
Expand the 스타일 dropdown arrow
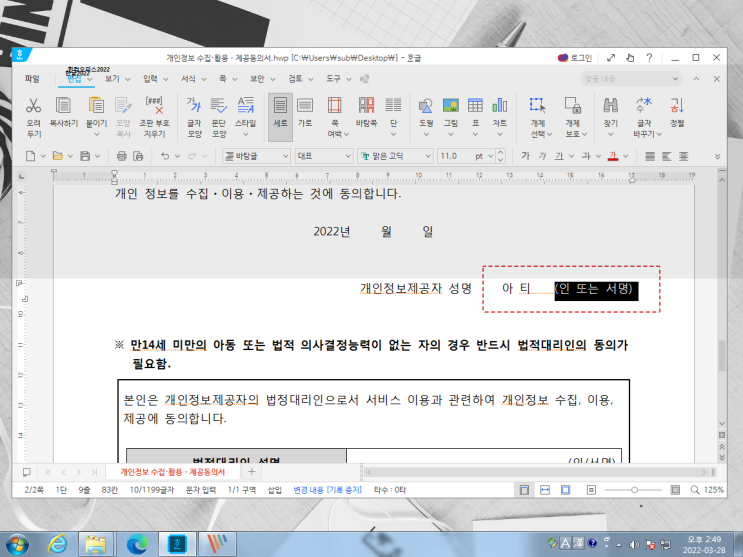click(245, 135)
